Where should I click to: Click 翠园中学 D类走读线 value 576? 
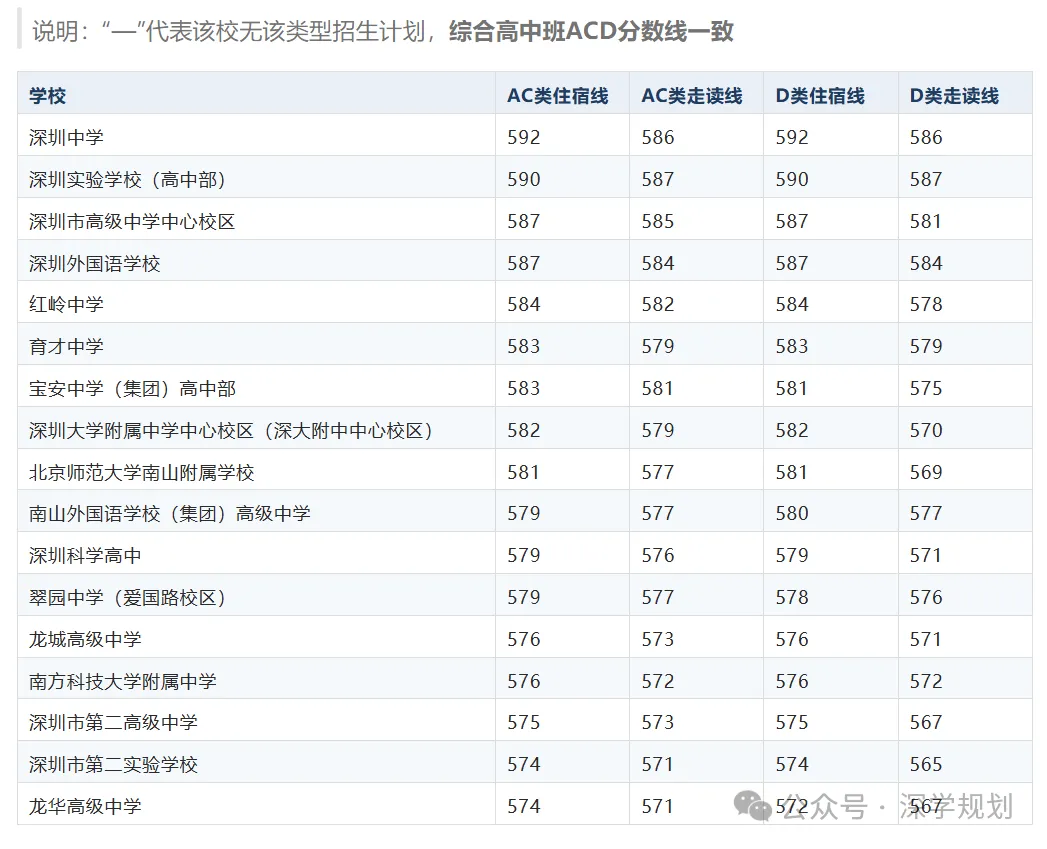pyautogui.click(x=926, y=598)
